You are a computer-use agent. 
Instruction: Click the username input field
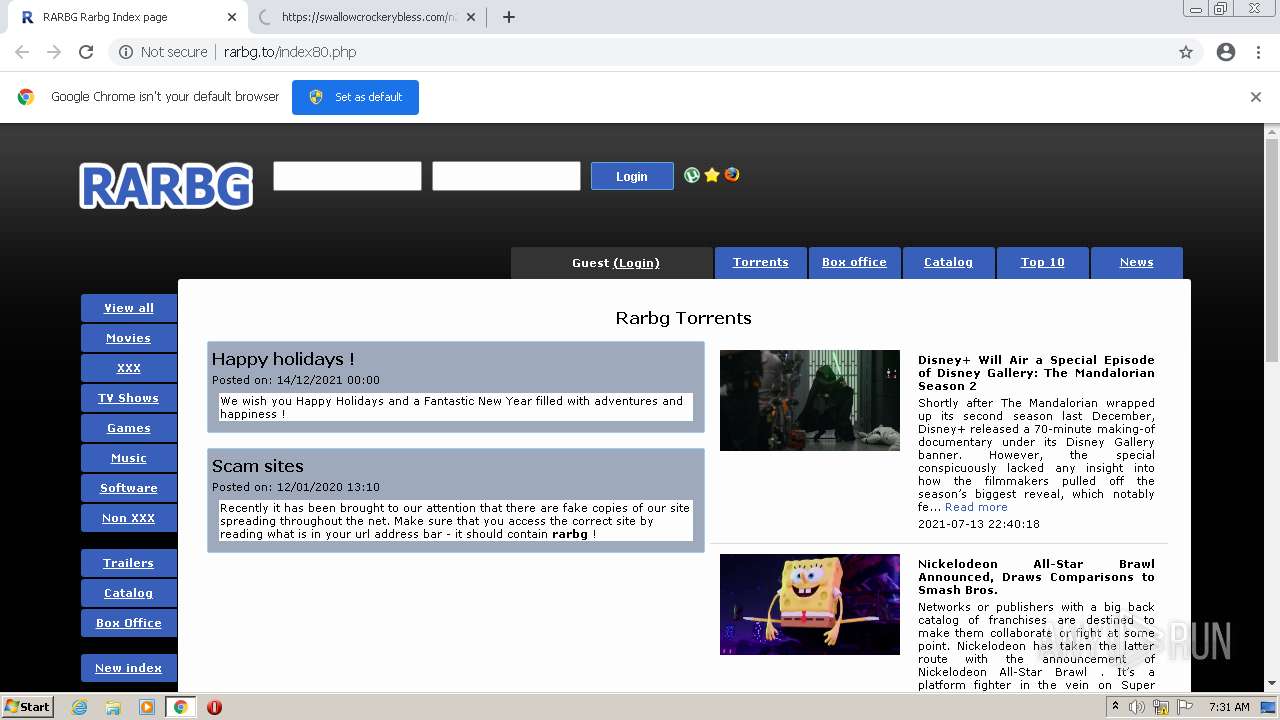tap(347, 176)
